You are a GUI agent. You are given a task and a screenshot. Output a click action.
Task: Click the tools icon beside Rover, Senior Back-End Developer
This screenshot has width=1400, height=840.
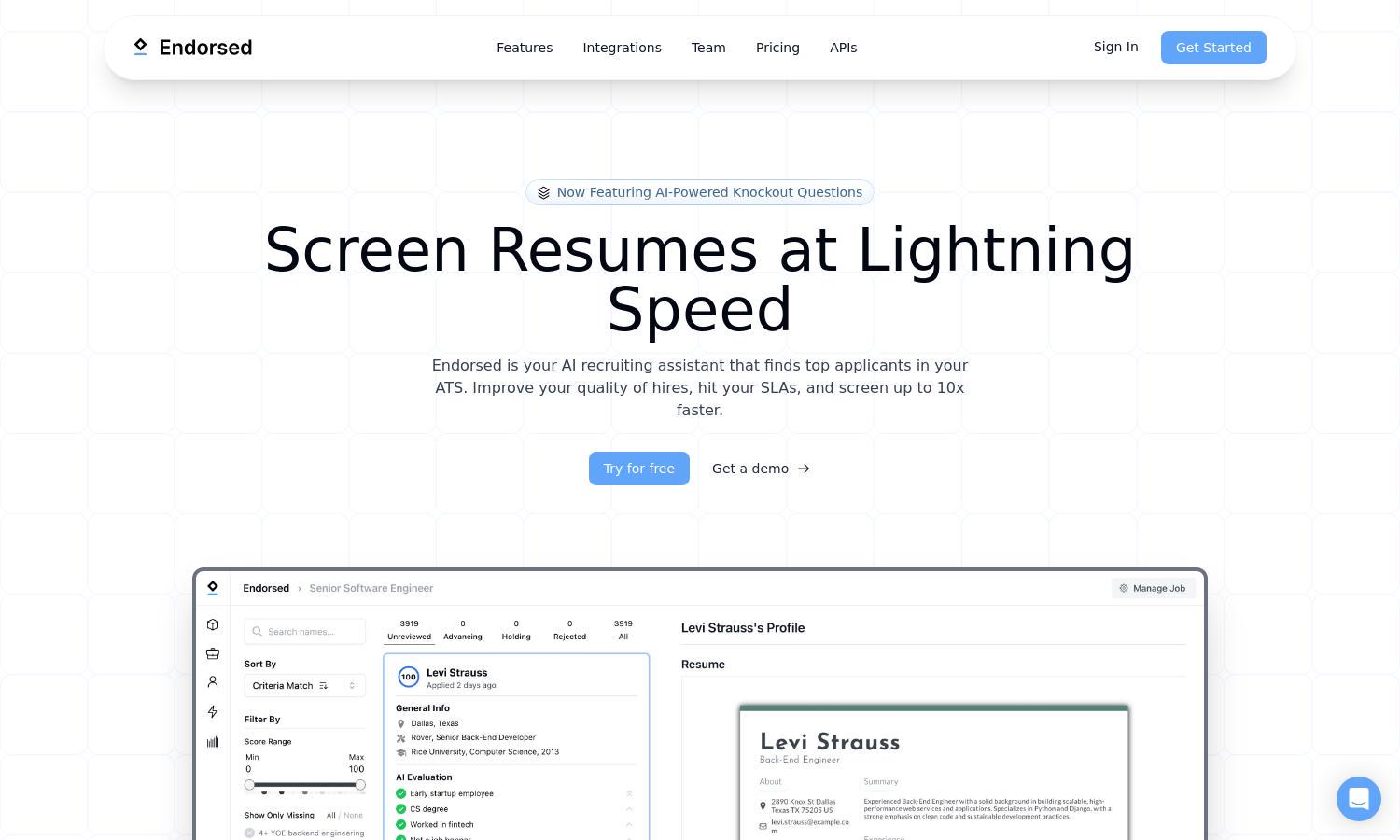click(401, 737)
